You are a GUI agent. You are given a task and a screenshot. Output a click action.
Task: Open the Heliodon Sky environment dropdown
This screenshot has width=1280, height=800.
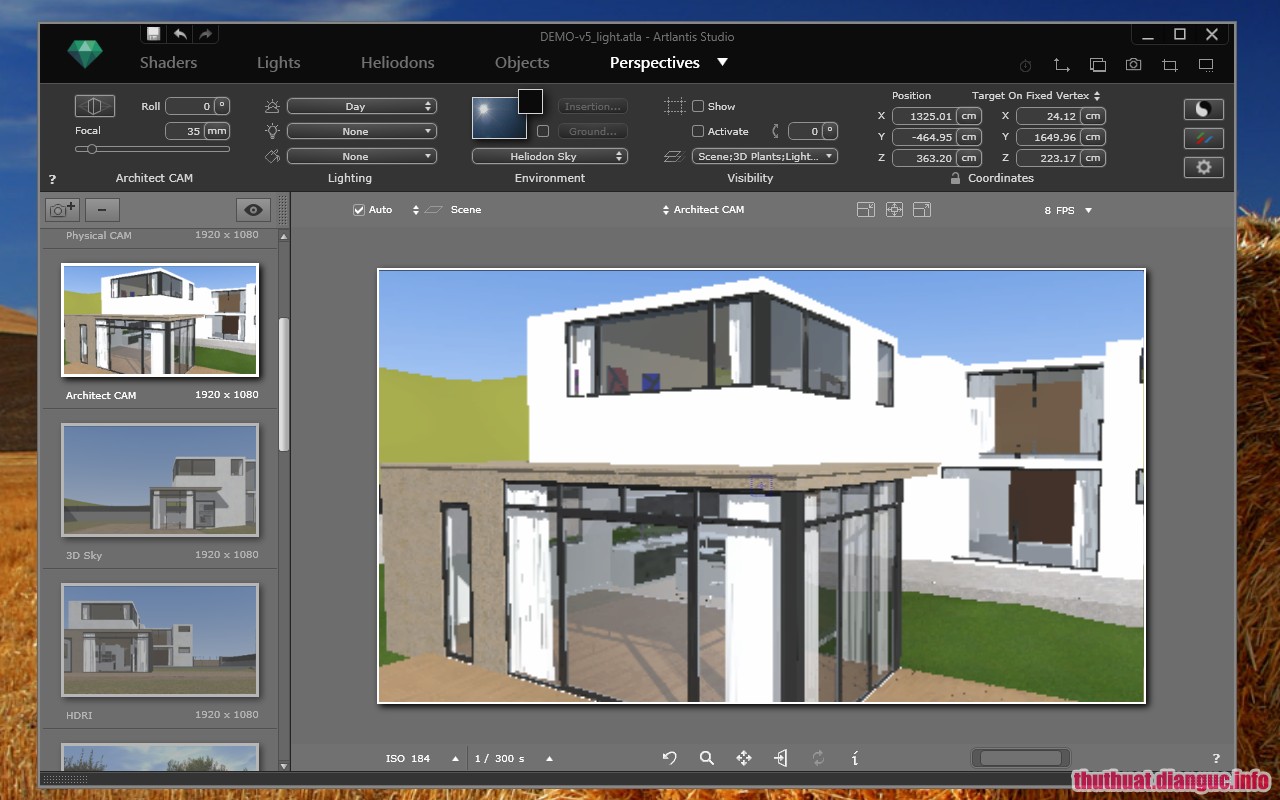tap(550, 156)
